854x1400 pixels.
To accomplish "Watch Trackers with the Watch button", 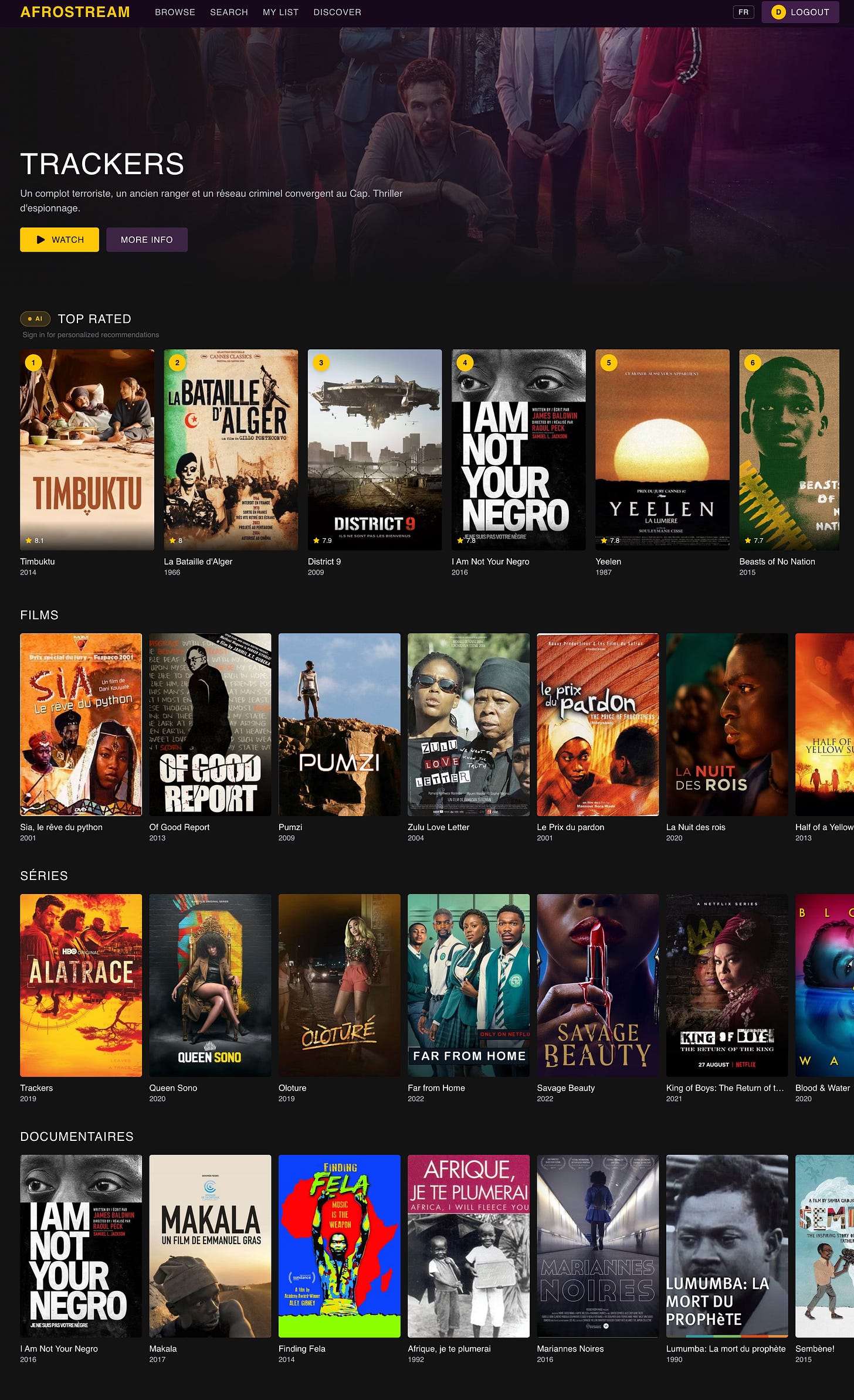I will coord(59,240).
